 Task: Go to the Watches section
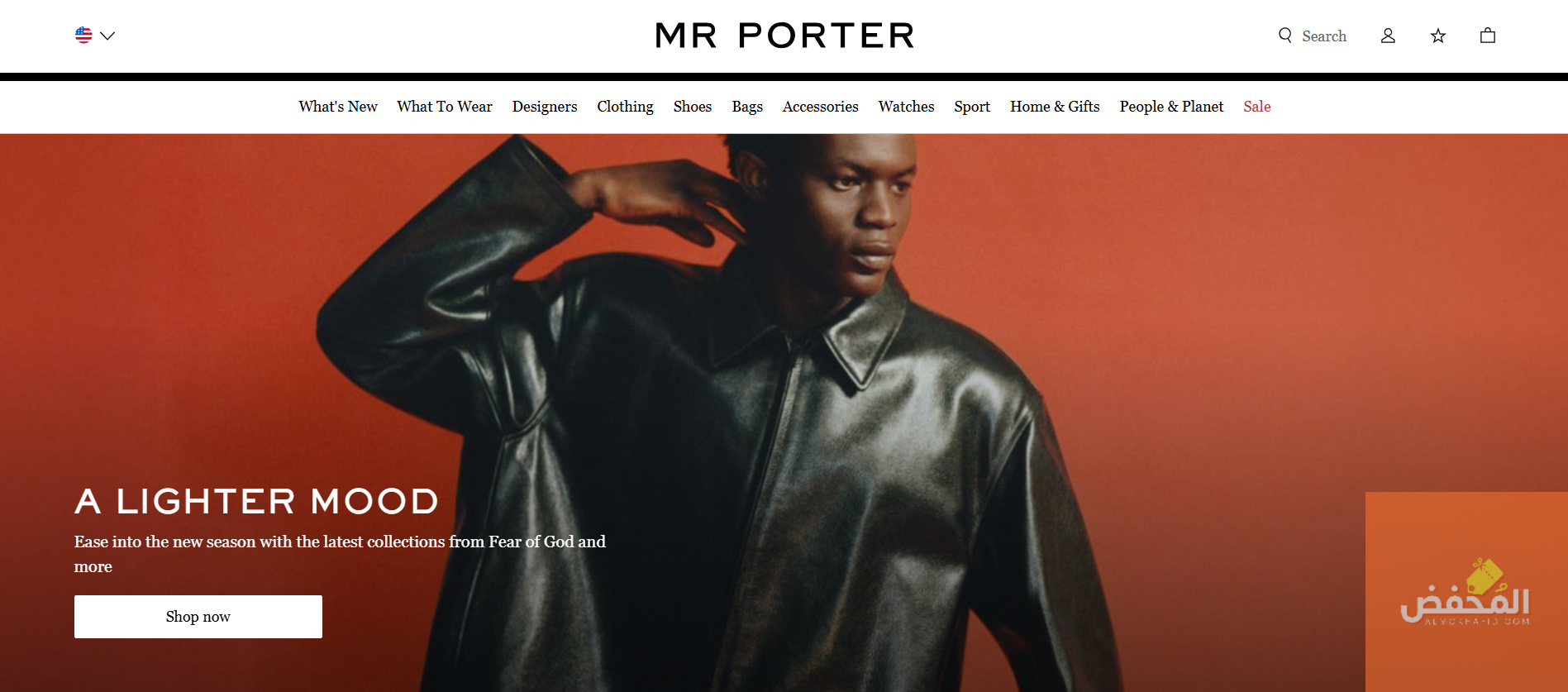click(906, 107)
